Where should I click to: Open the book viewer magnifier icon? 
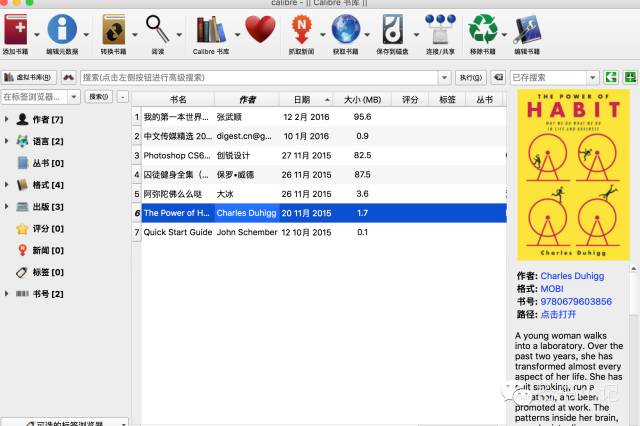(158, 29)
